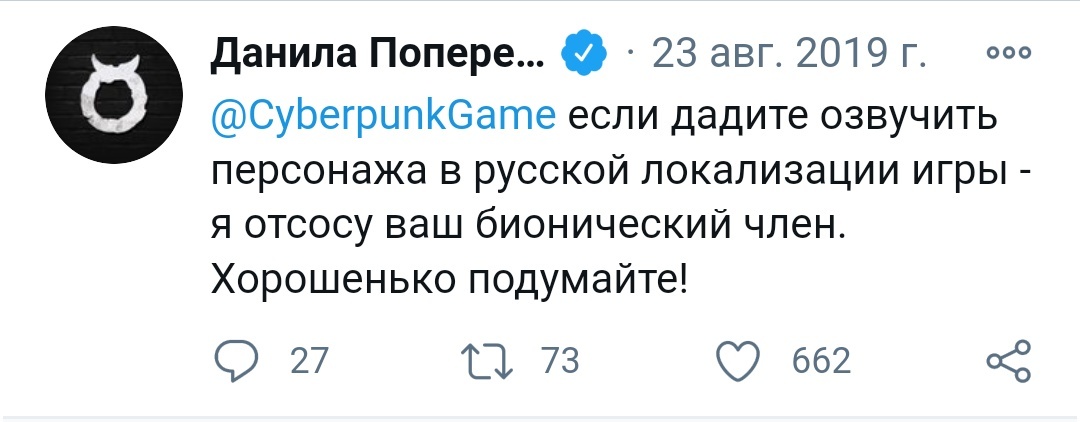This screenshot has height=422, width=1080.
Task: Click the reply count 27
Action: pyautogui.click(x=308, y=360)
